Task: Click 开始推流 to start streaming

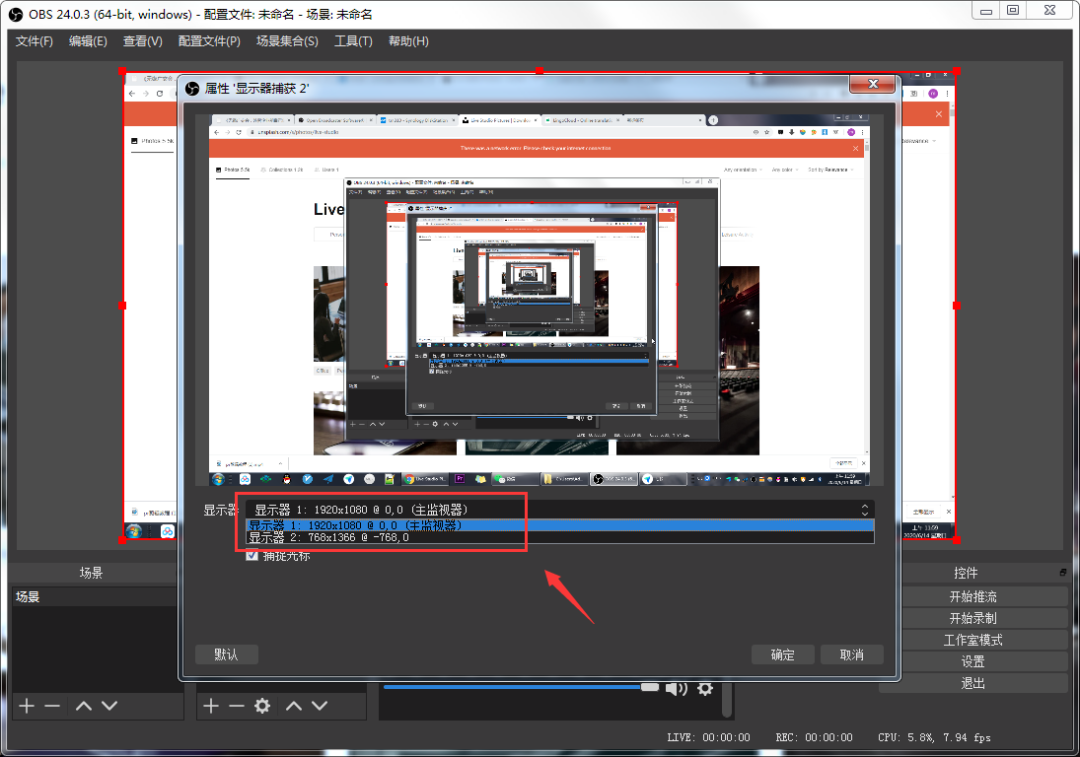Action: point(973,597)
